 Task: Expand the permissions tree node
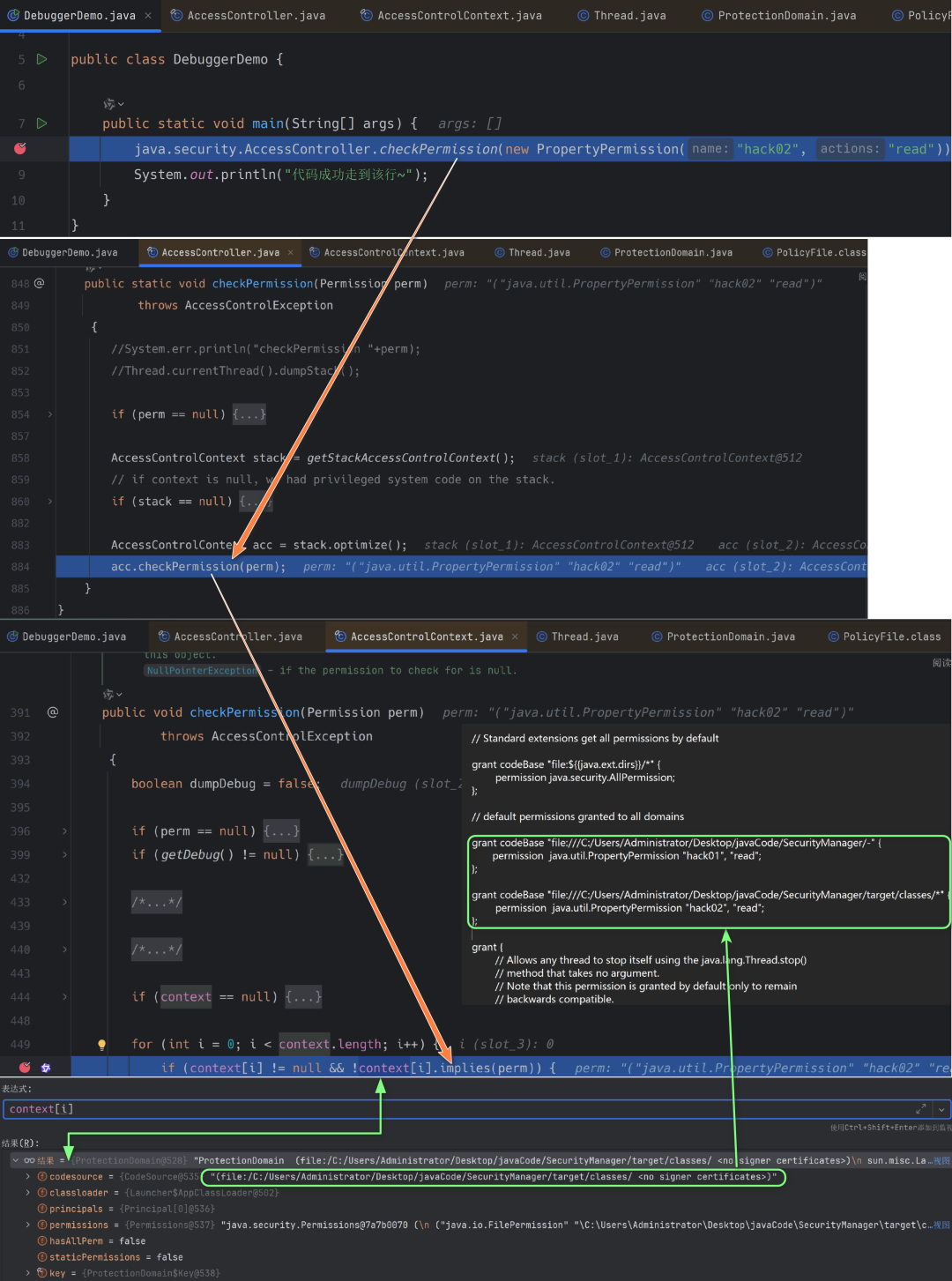click(x=27, y=1225)
